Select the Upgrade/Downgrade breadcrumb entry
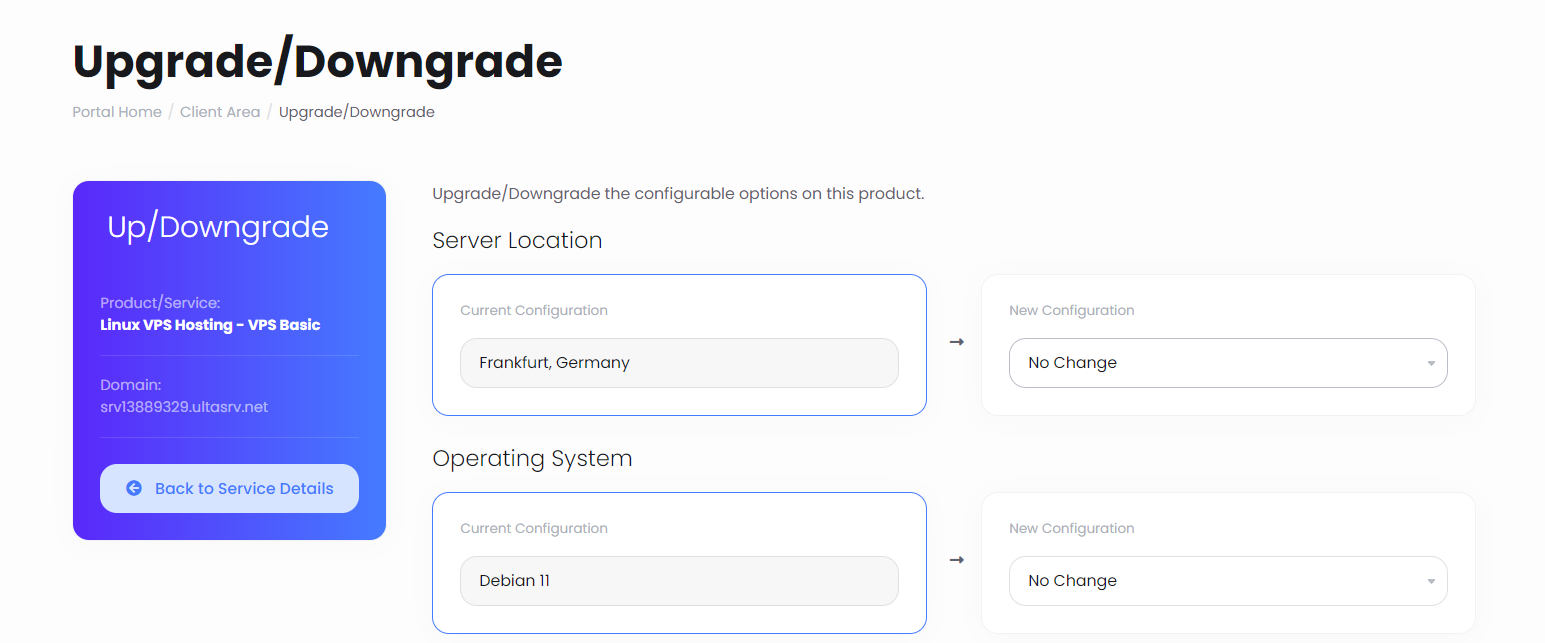The width and height of the screenshot is (1545, 643). [x=357, y=111]
